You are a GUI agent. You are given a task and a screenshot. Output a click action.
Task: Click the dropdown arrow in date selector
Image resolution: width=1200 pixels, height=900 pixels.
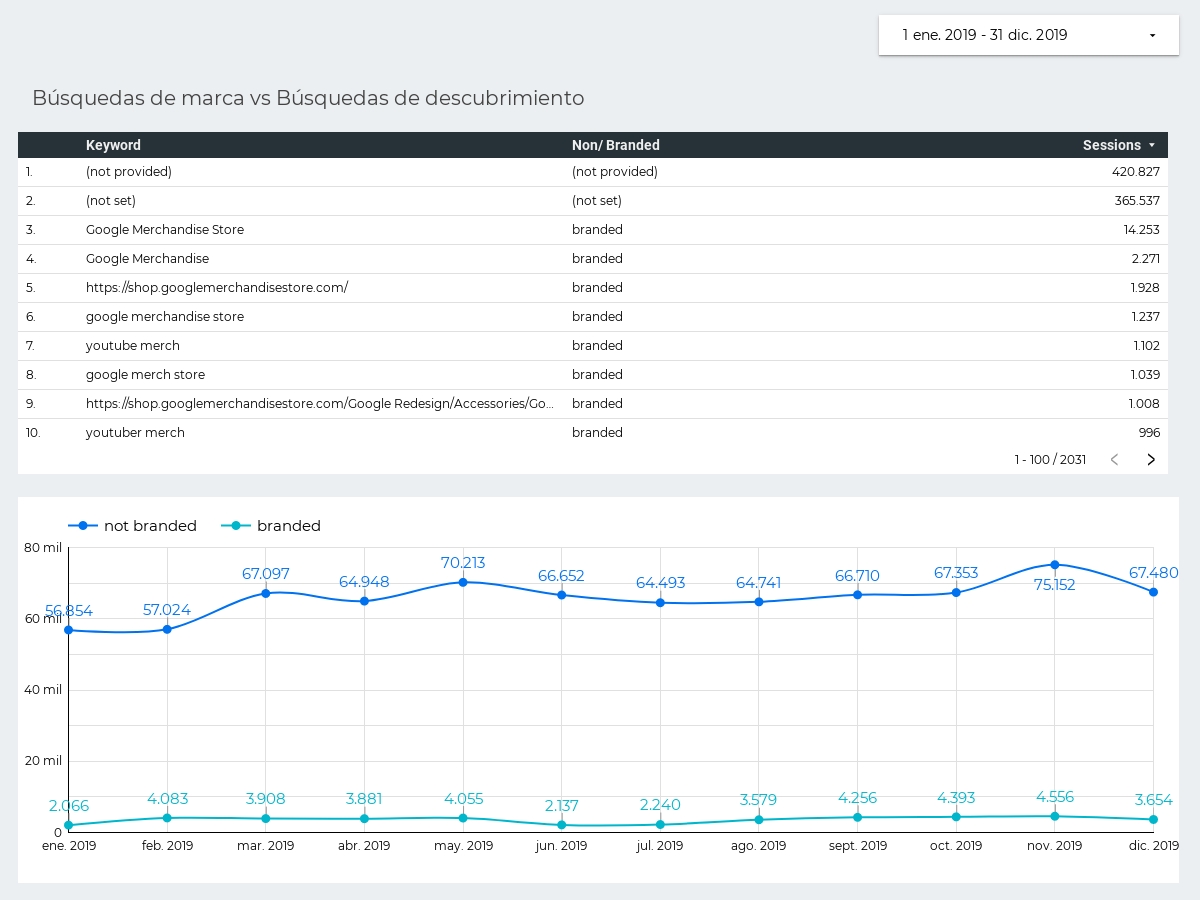click(x=1152, y=35)
